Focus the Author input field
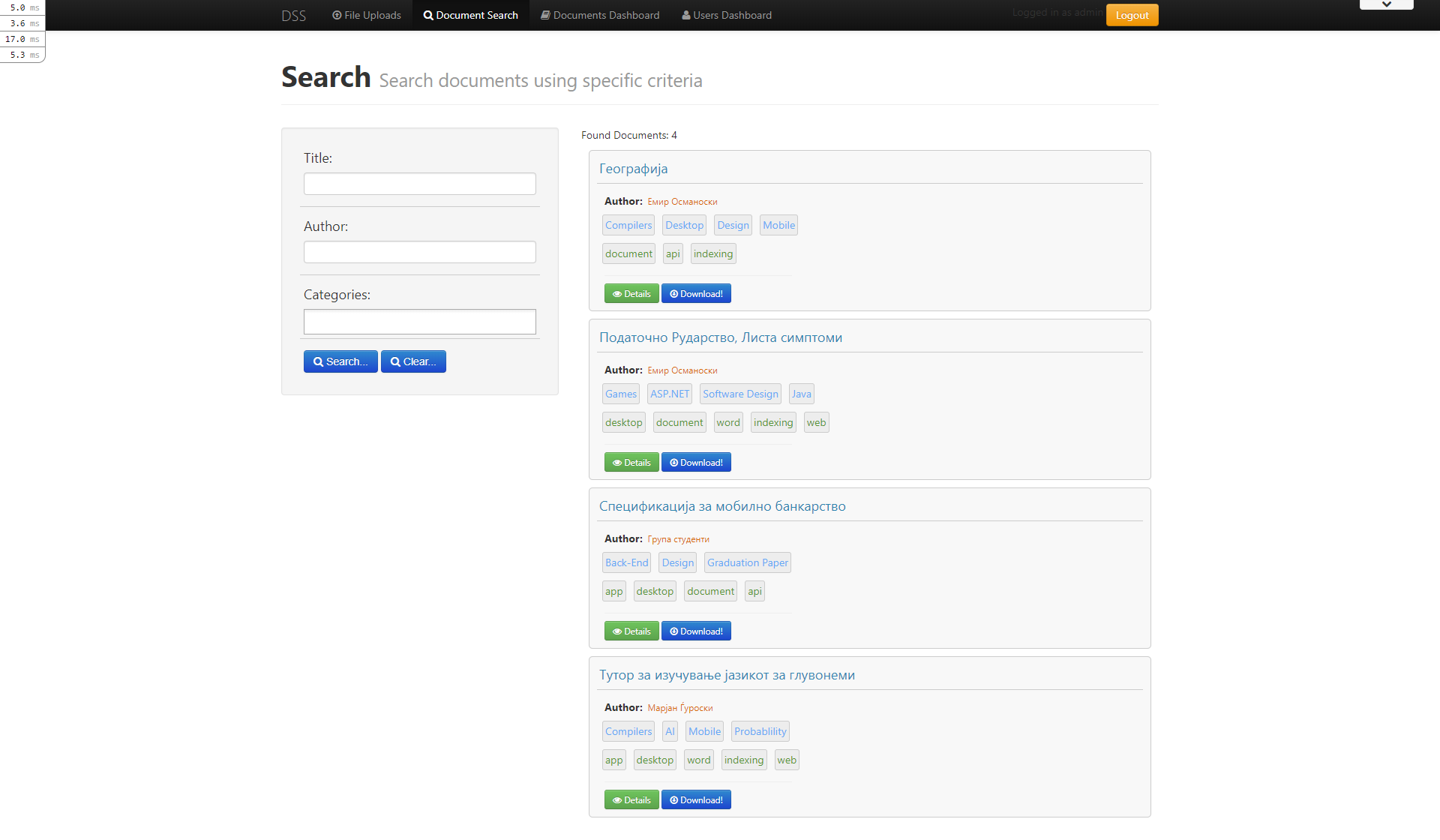 tap(419, 252)
